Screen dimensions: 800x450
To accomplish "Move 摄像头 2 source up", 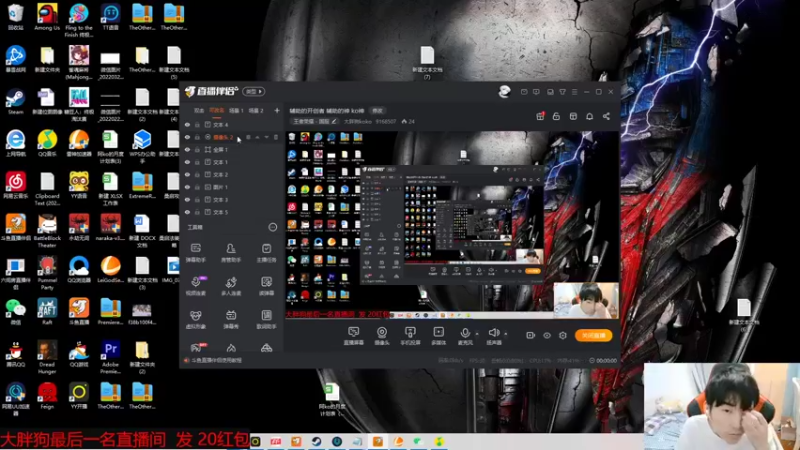I will point(257,137).
